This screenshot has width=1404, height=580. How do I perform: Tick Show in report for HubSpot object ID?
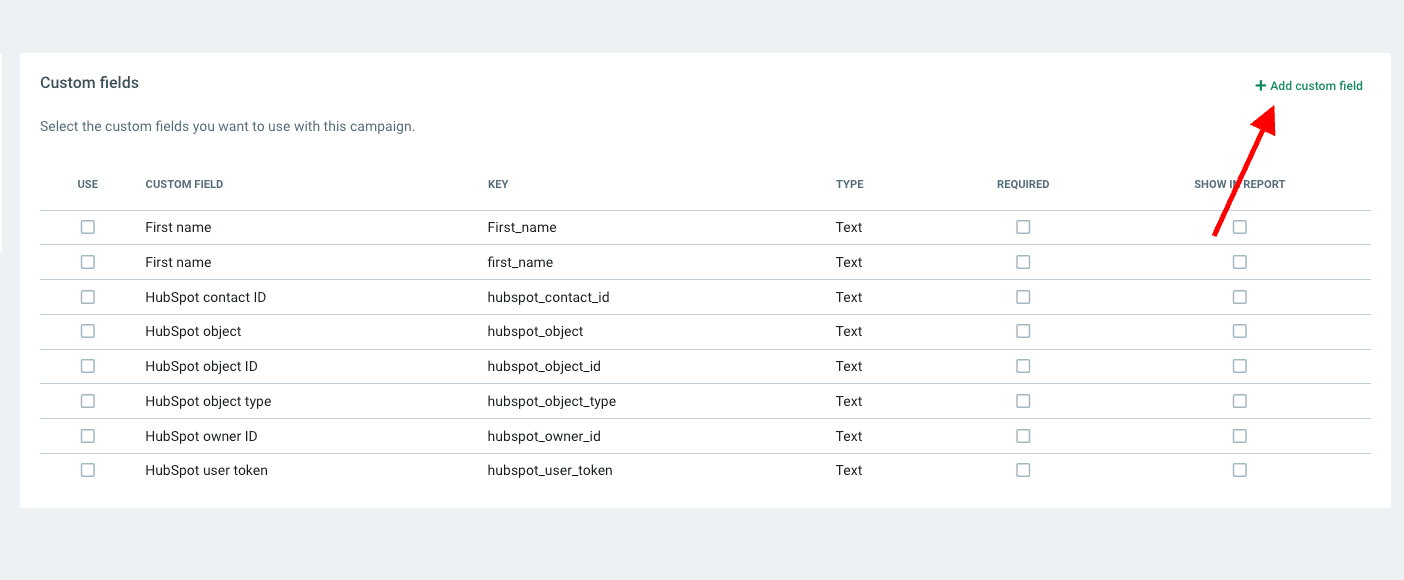(1240, 366)
